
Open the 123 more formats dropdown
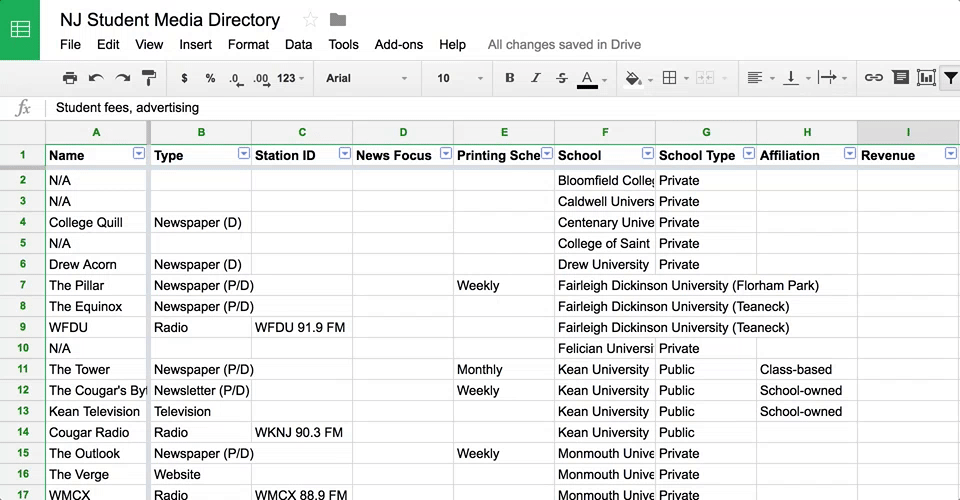click(290, 78)
